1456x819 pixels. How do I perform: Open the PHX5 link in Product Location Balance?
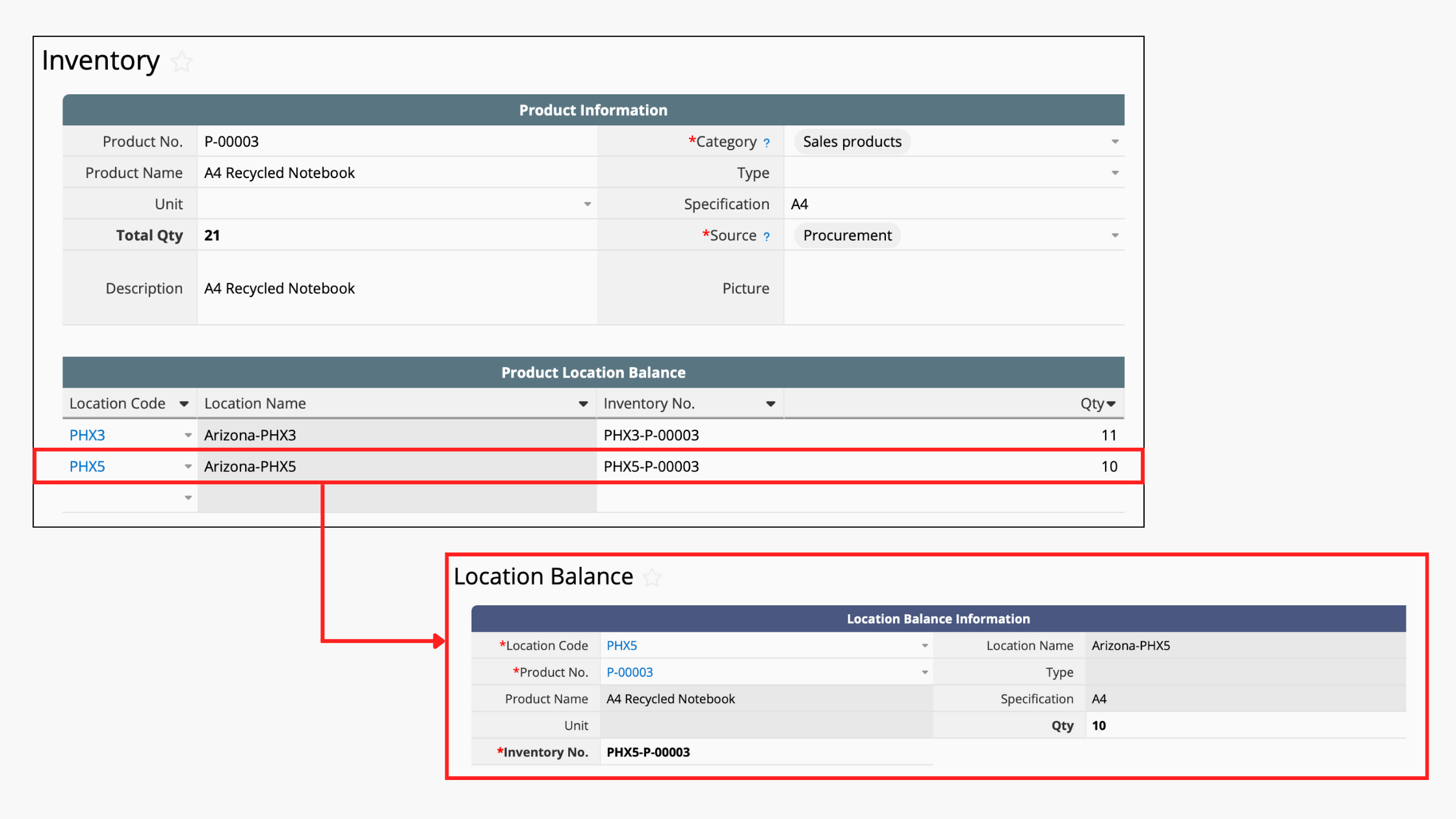pos(87,466)
